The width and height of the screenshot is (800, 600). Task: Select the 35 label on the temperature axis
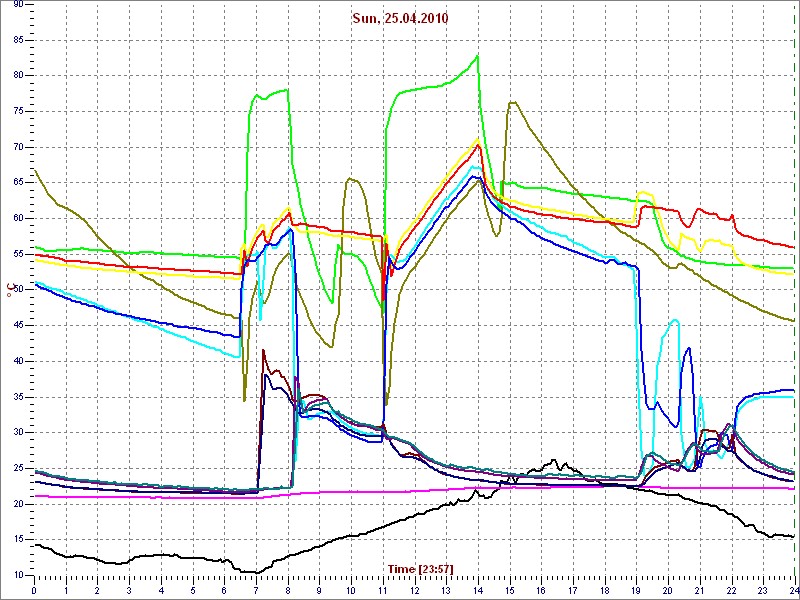point(18,397)
